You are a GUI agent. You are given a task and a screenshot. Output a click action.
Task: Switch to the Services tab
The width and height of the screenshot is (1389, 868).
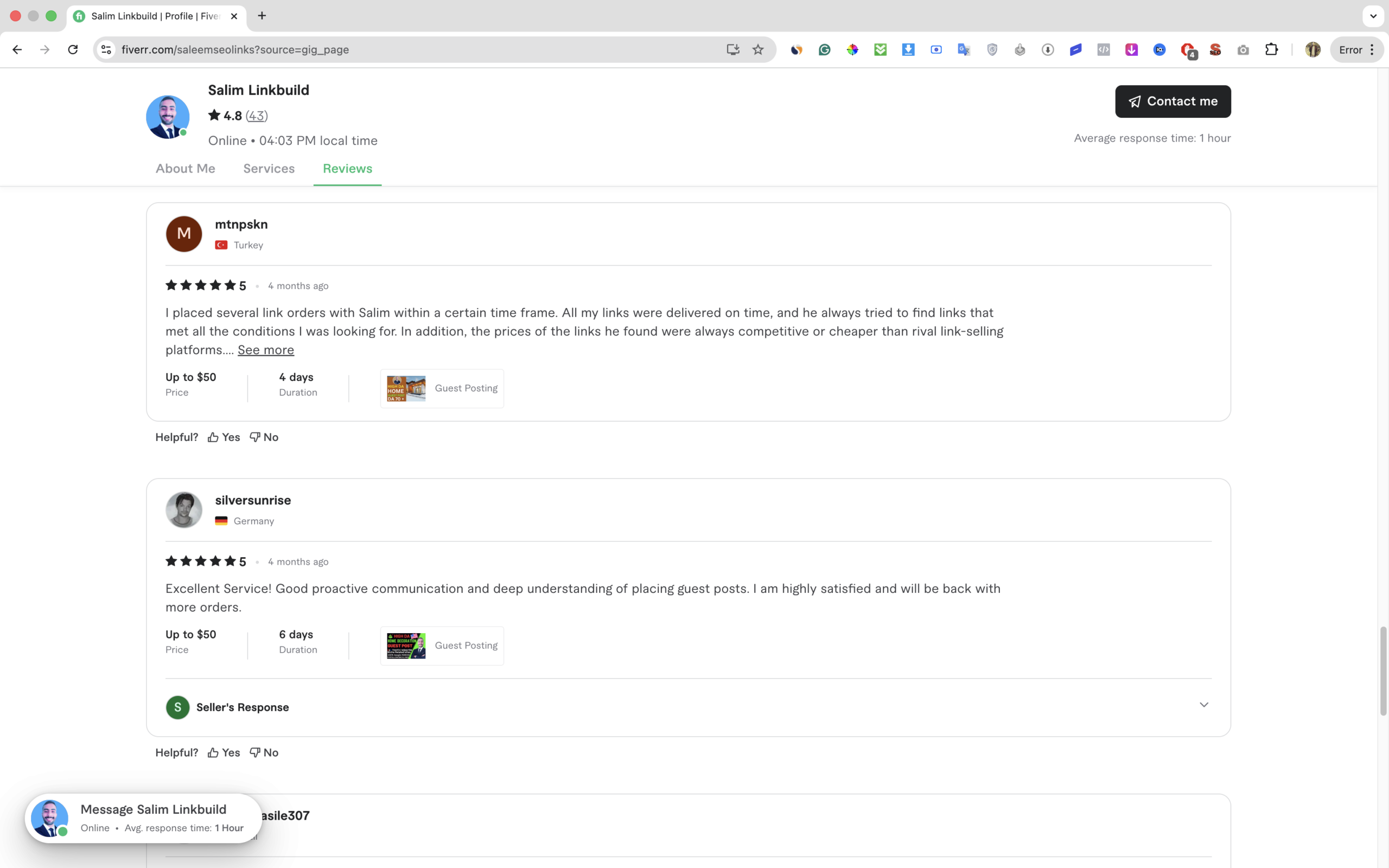tap(269, 168)
